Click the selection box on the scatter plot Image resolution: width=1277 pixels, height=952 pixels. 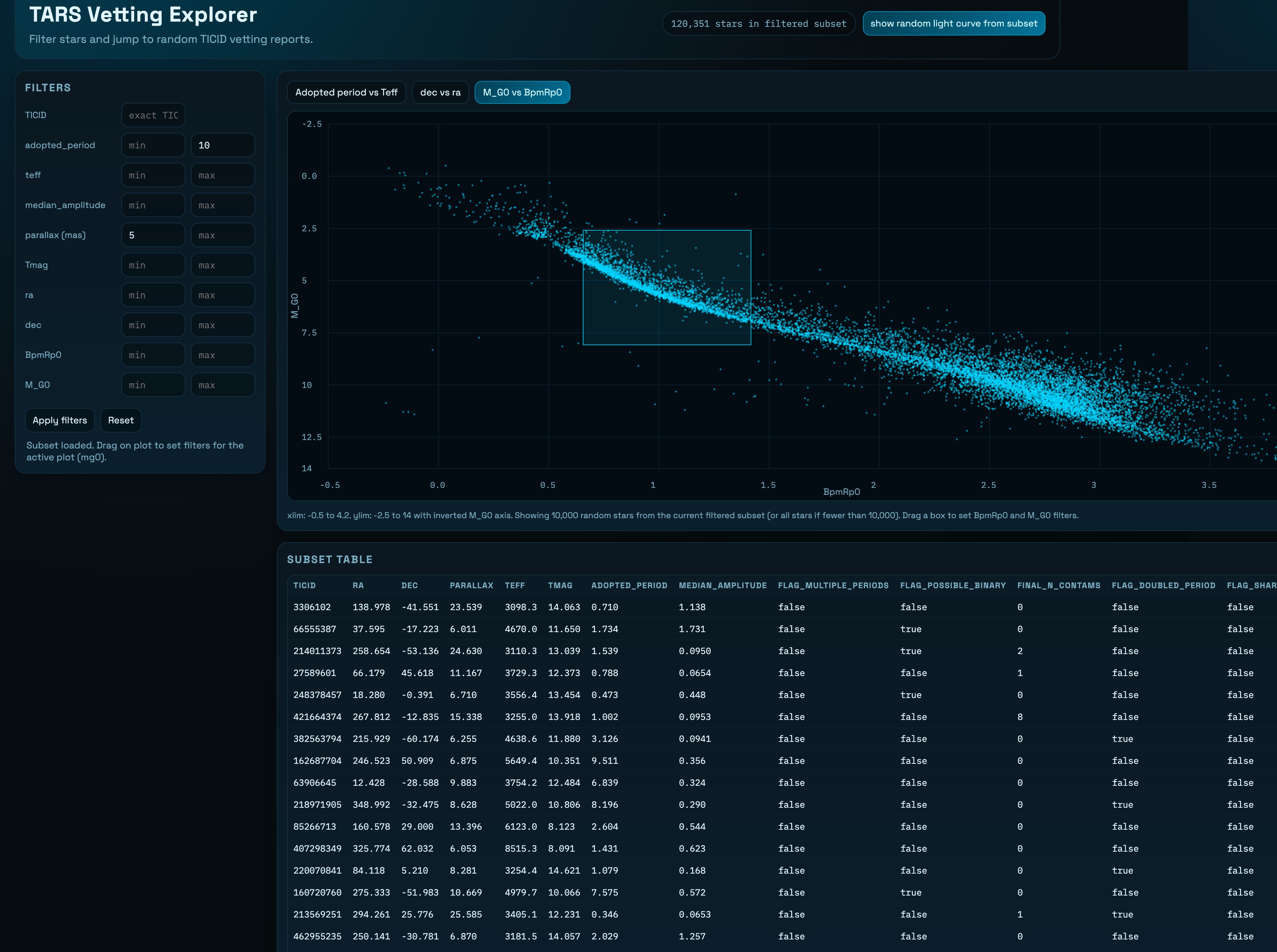pyautogui.click(x=667, y=287)
